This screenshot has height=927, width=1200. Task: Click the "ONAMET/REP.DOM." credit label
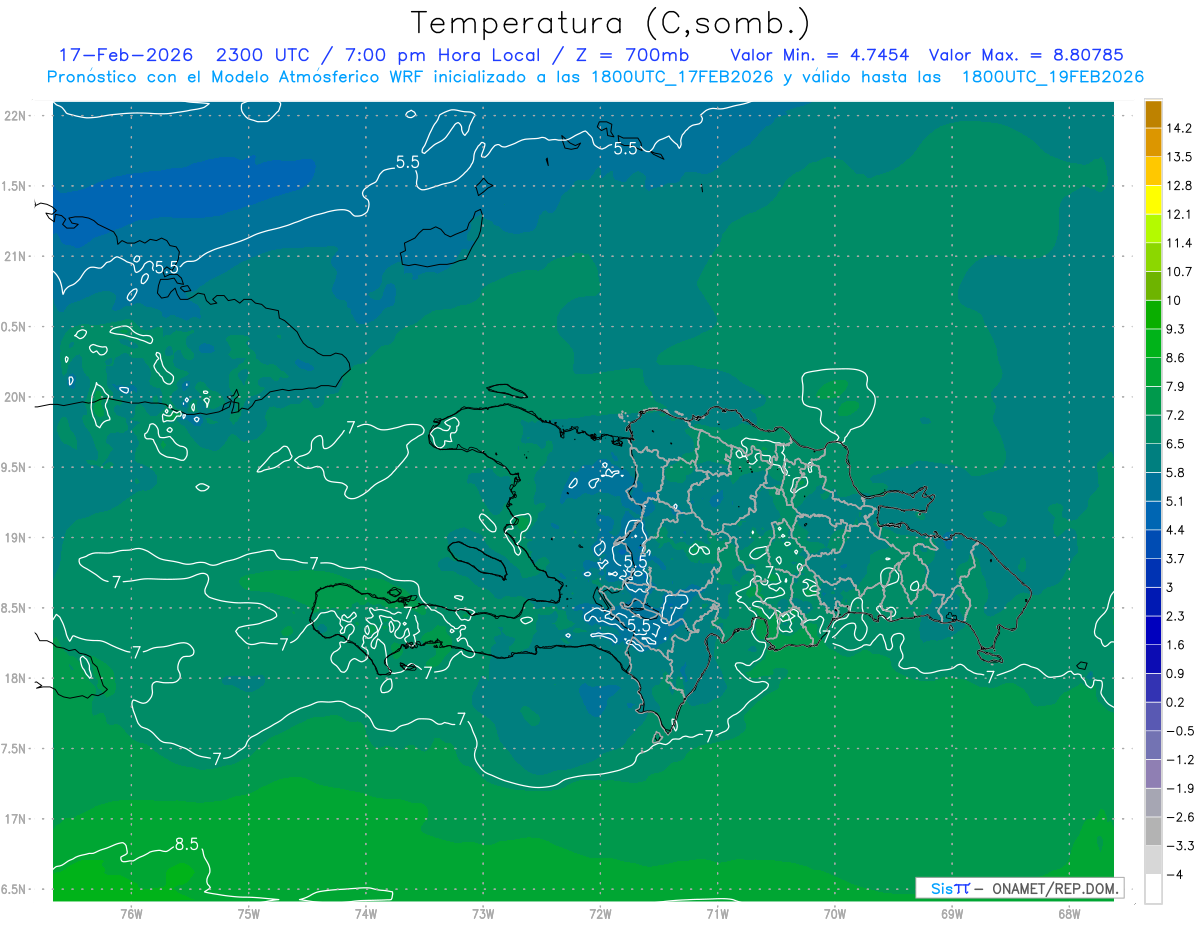pyautogui.click(x=1055, y=888)
